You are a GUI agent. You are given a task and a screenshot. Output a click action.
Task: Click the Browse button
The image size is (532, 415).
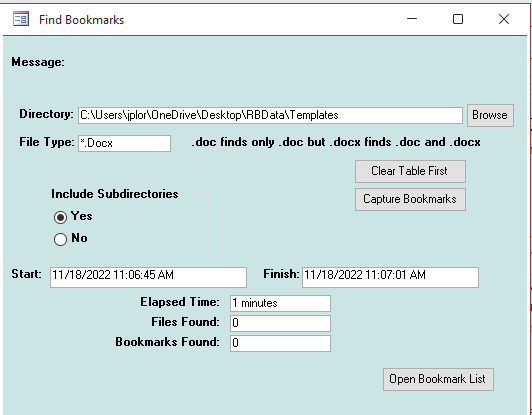click(x=490, y=115)
